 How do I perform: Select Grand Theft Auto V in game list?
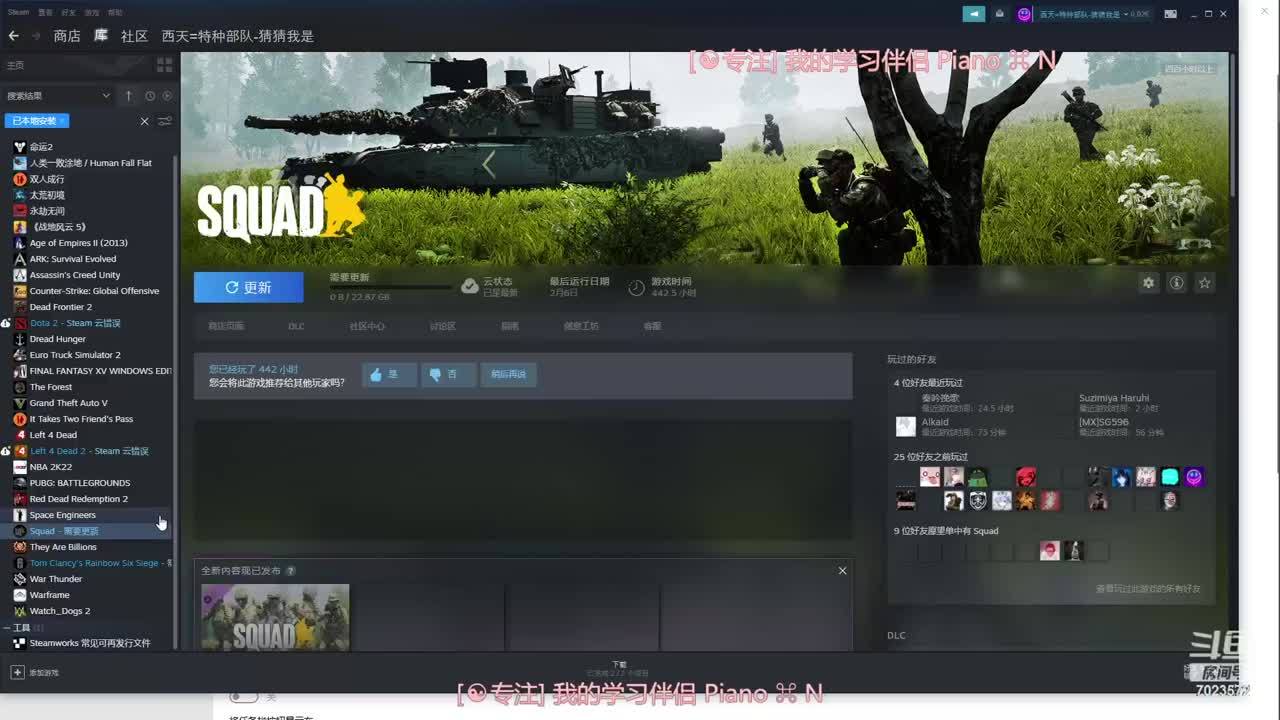click(x=68, y=403)
